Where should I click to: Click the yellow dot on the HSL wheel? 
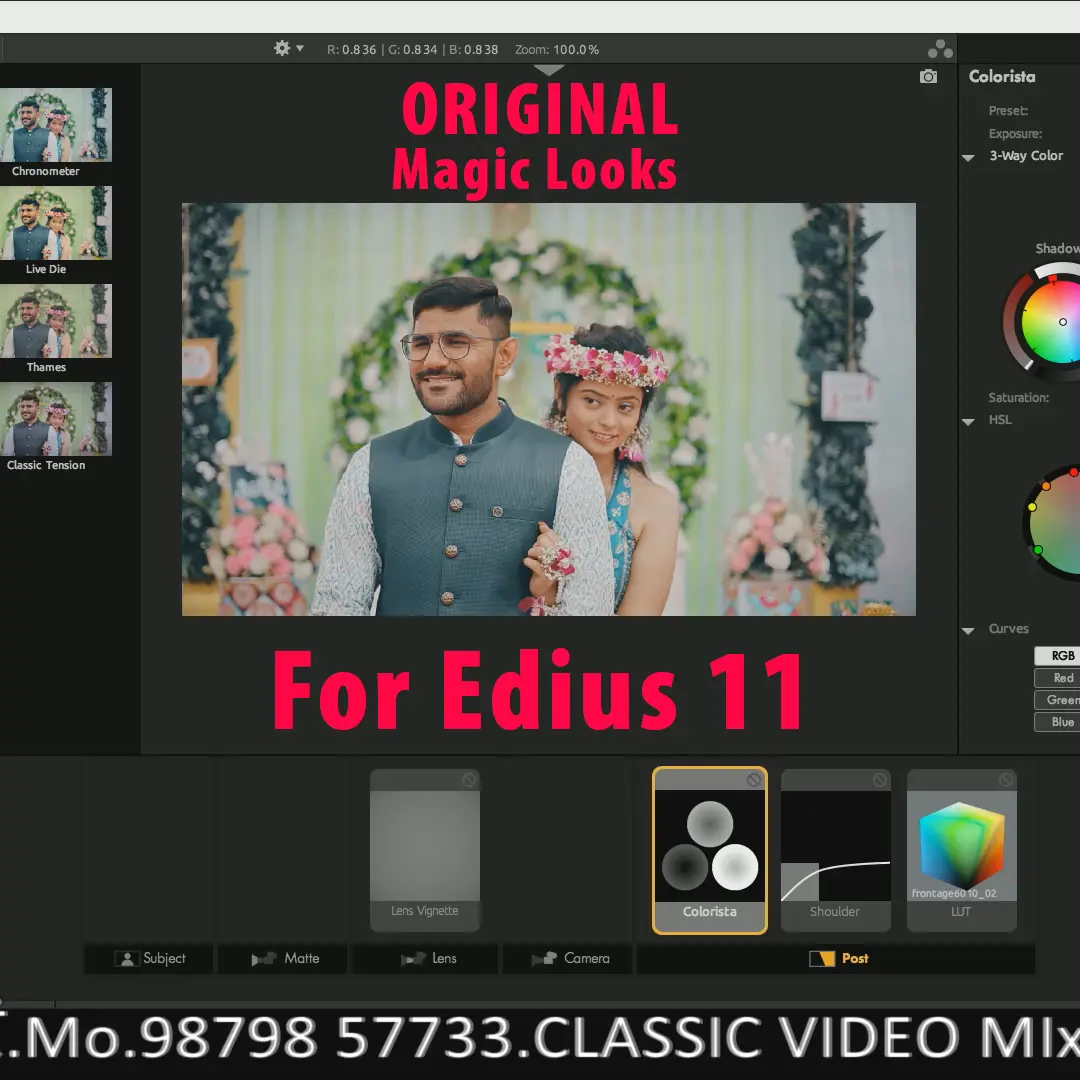click(x=1032, y=507)
